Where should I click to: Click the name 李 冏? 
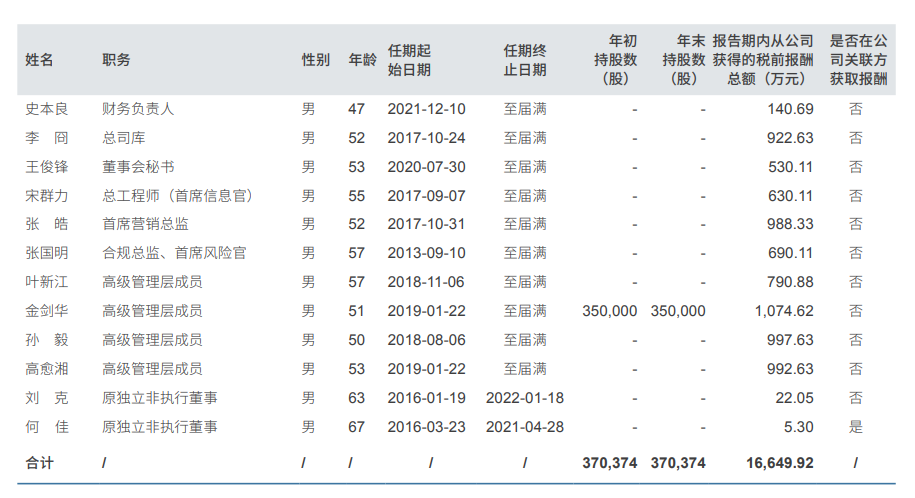pos(47,138)
